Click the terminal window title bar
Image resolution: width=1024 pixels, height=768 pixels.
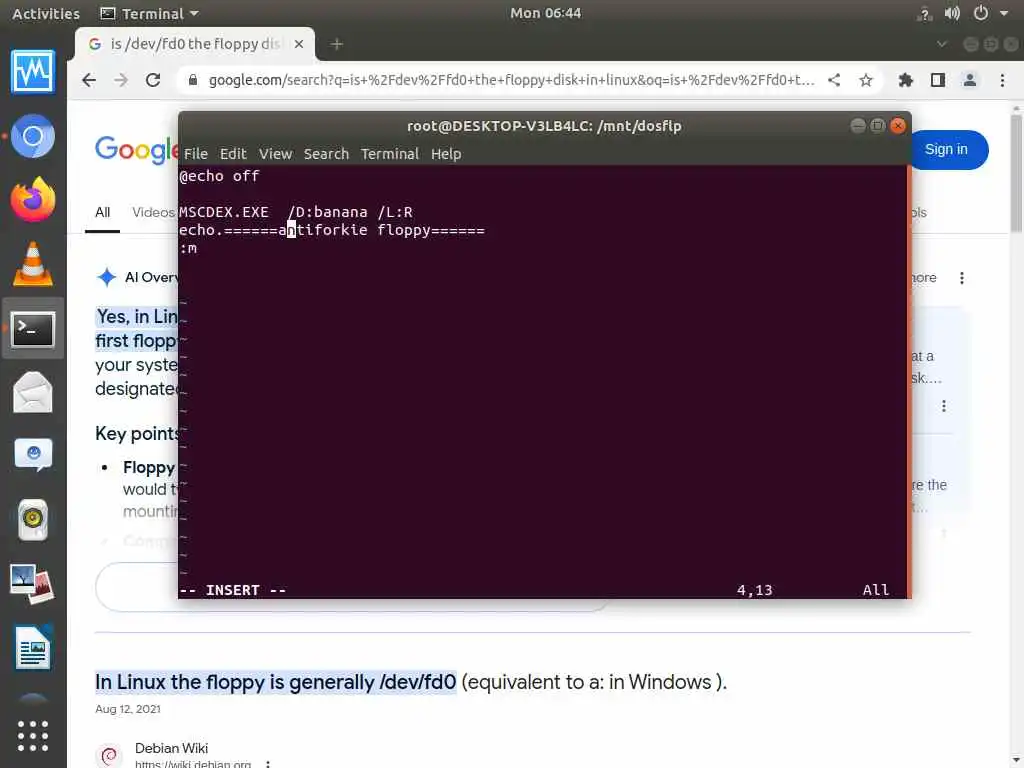pos(544,126)
